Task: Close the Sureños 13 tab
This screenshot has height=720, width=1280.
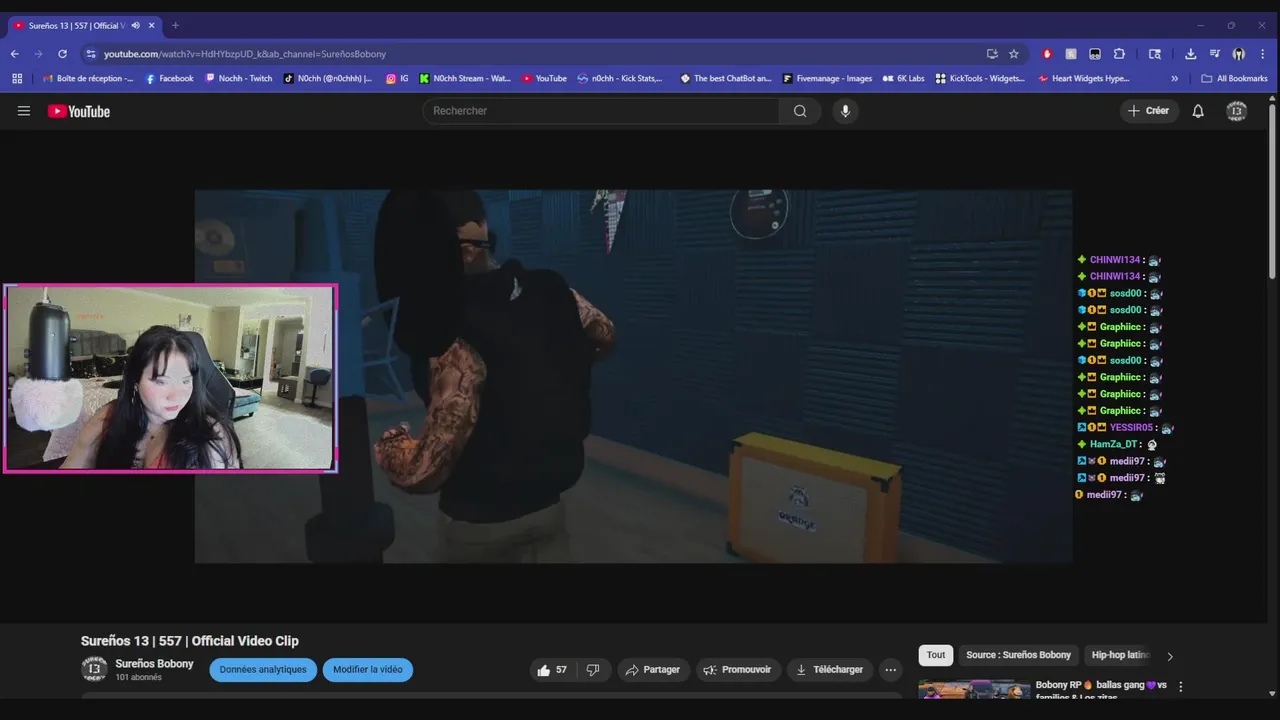Action: click(152, 25)
